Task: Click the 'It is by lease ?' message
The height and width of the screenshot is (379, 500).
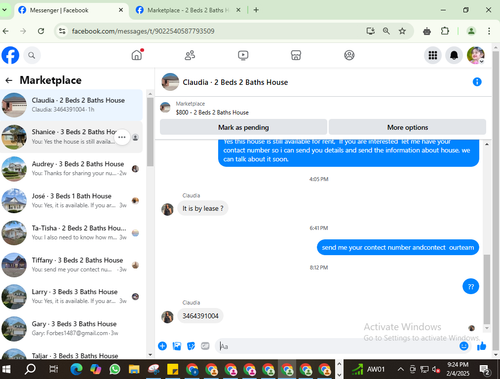Action: tap(203, 208)
